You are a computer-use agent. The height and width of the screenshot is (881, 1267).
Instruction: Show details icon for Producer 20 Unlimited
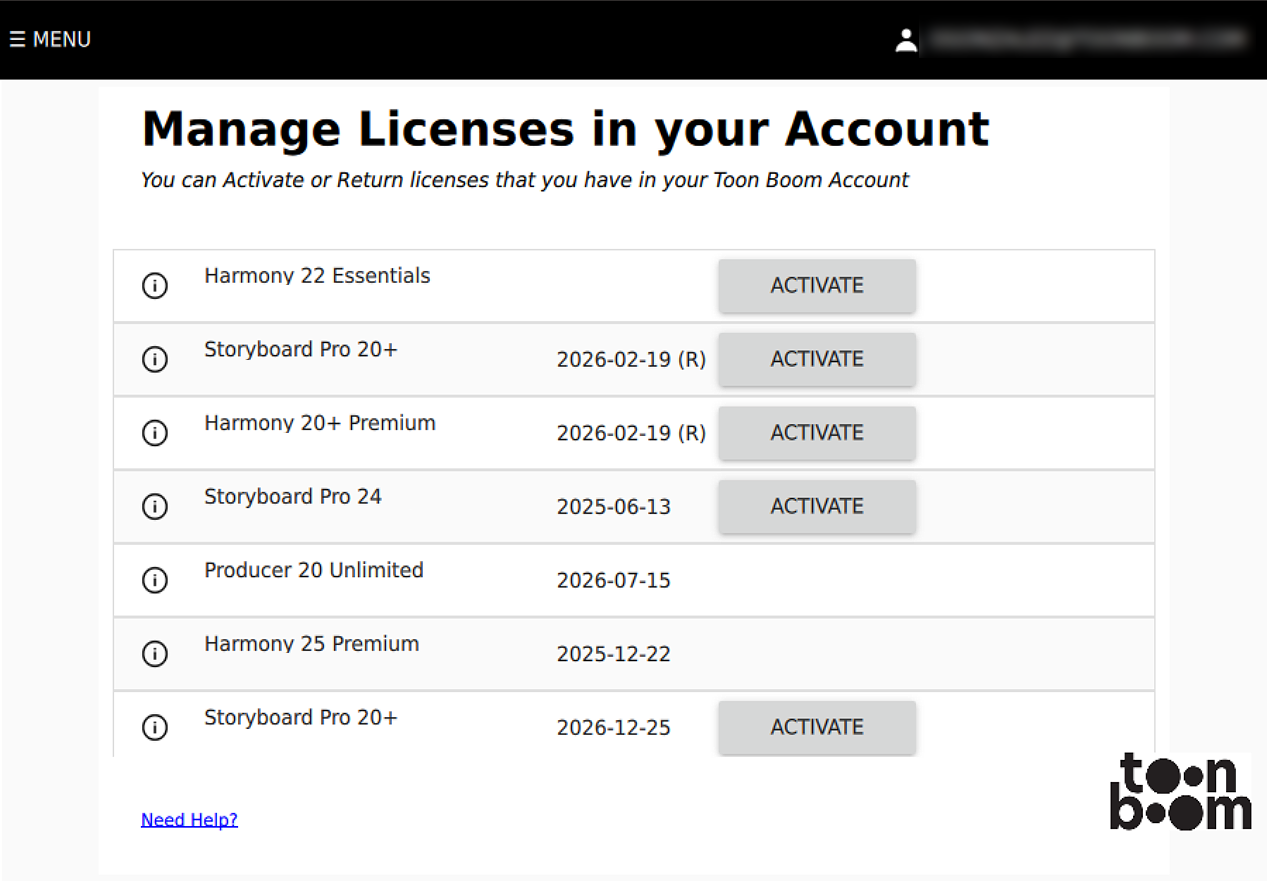tap(155, 580)
